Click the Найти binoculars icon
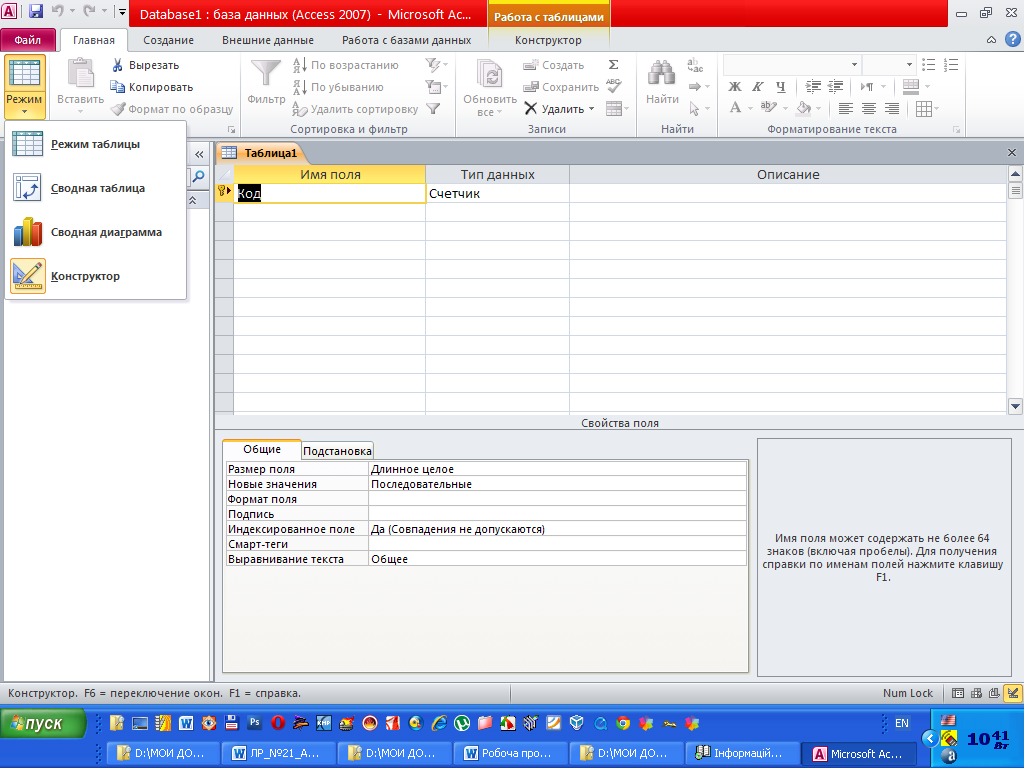1024x768 pixels. [662, 73]
